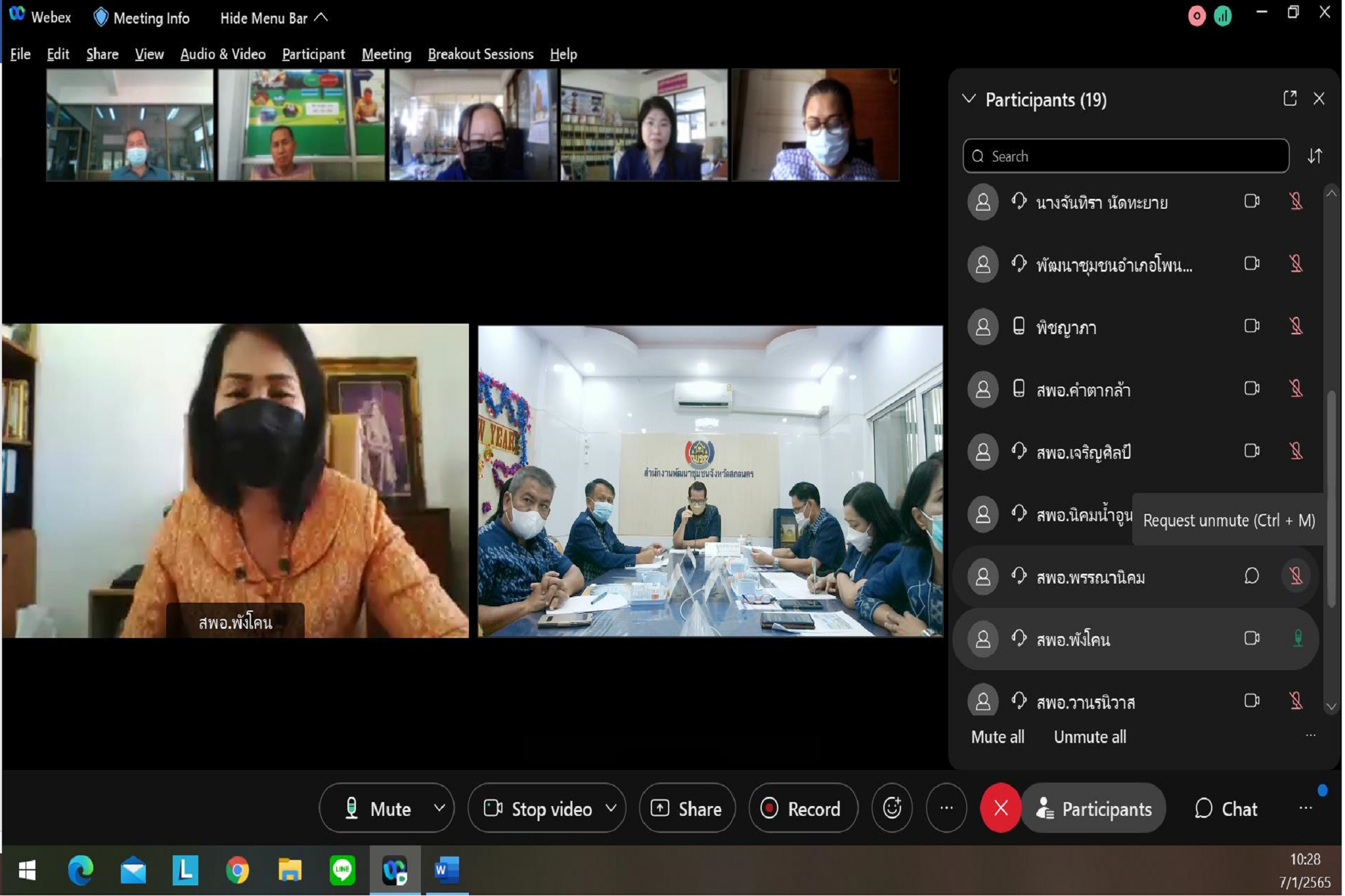
Task: Collapse the Participants (19) section
Action: click(x=969, y=99)
